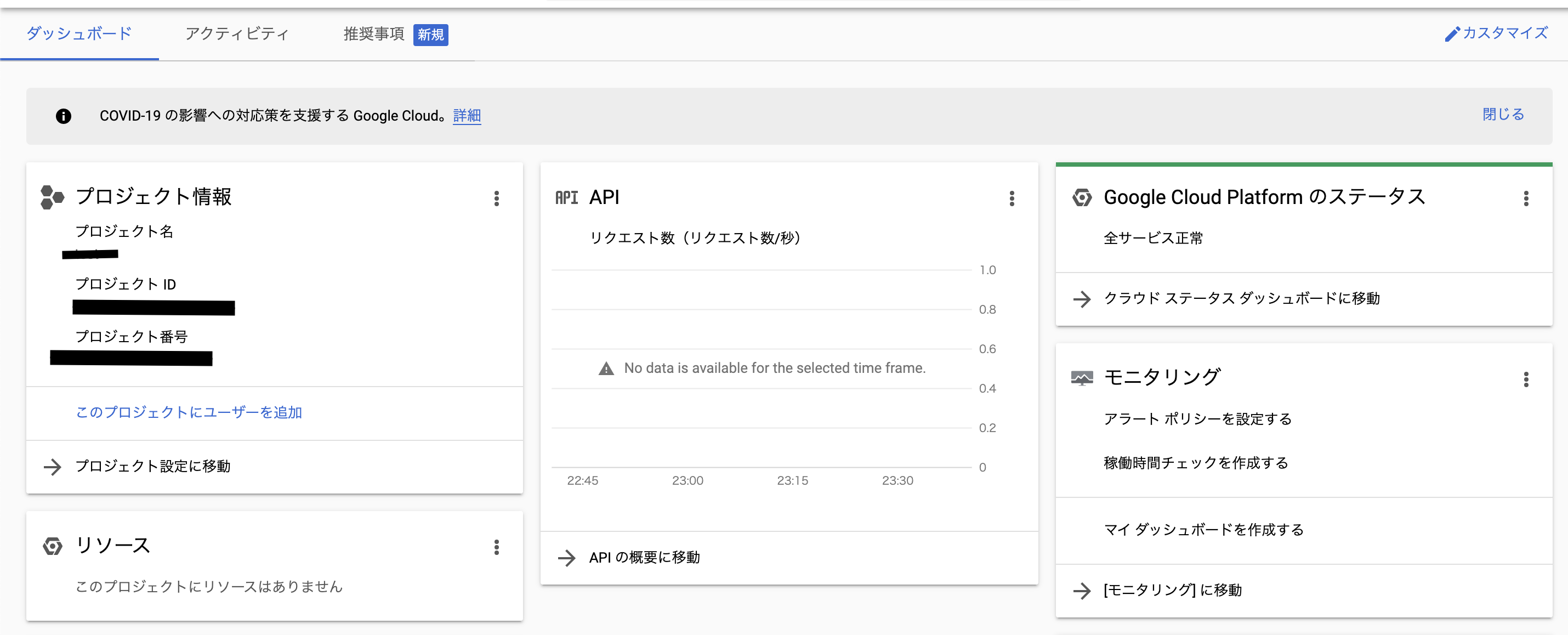
Task: Open the 詳細 link in COVID-19 notice
Action: 467,116
